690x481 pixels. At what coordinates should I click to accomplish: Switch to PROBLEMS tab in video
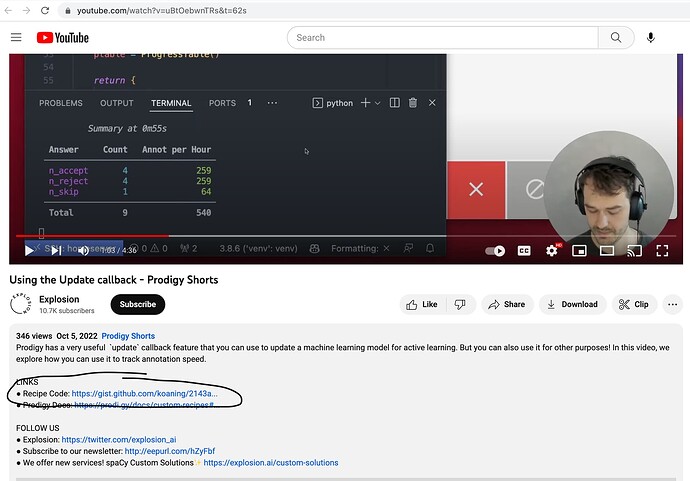[x=61, y=103]
